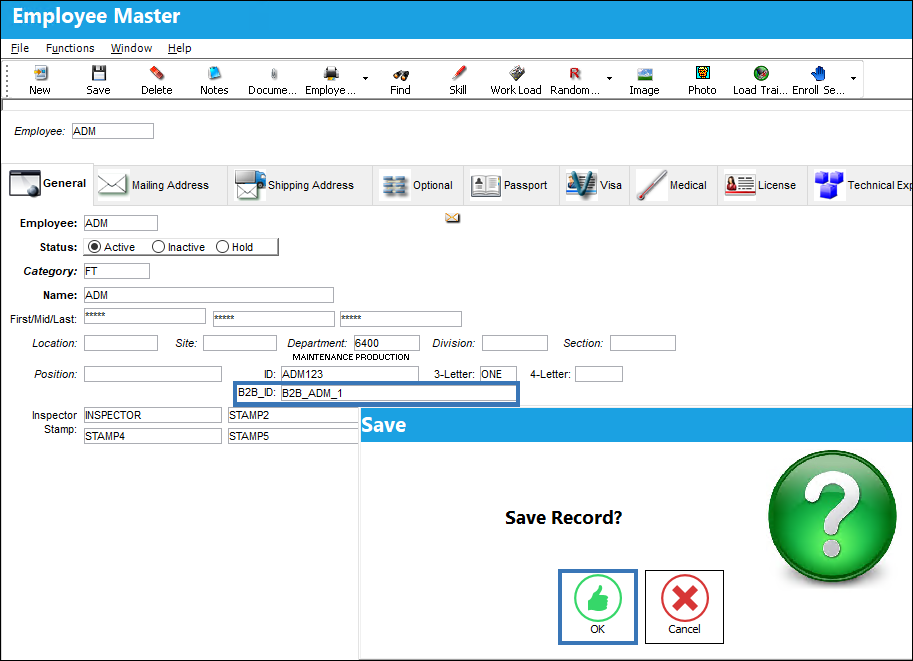913x661 pixels.
Task: Expand the dropdown arrow next to Employee print
Action: click(366, 78)
